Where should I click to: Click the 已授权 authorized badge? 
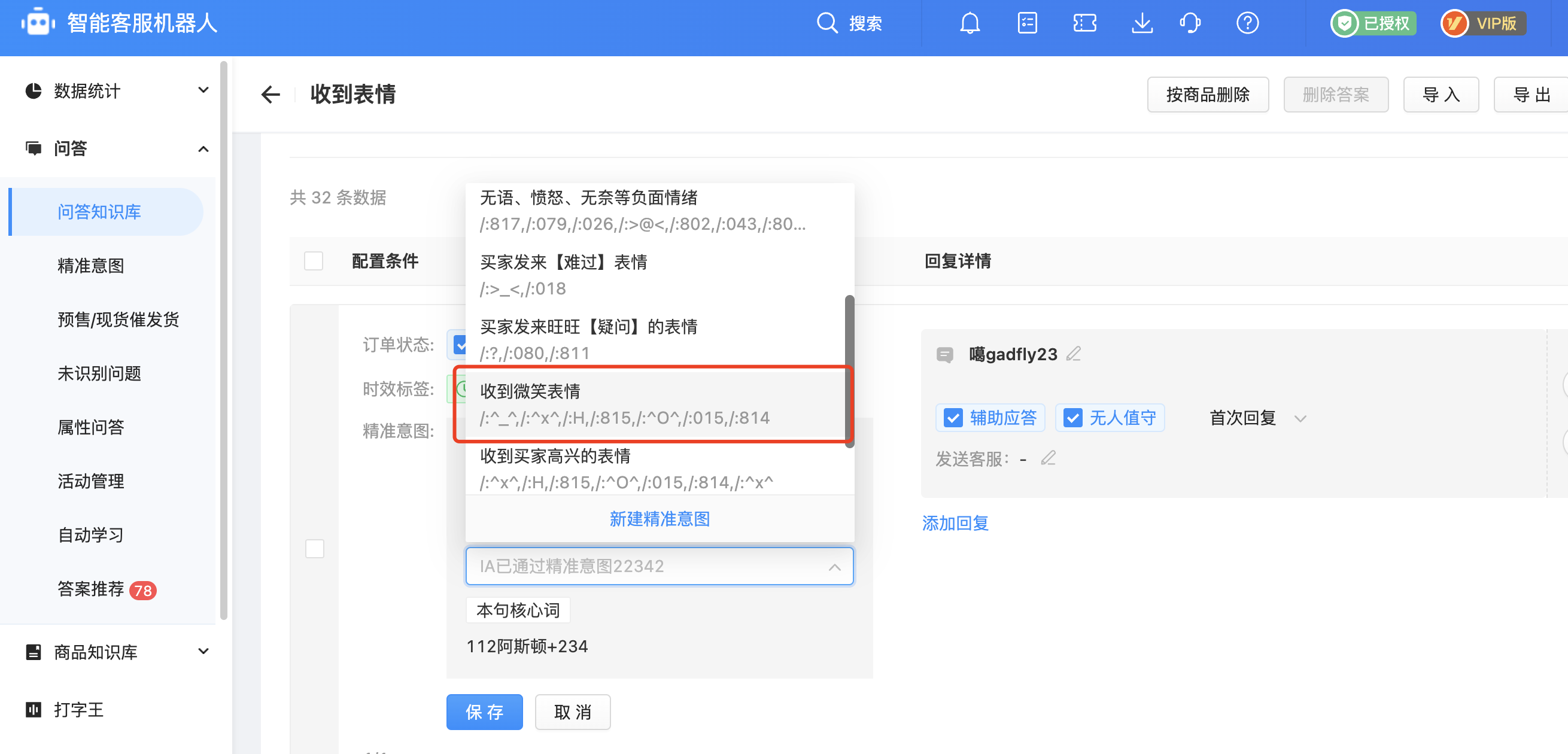point(1373,23)
